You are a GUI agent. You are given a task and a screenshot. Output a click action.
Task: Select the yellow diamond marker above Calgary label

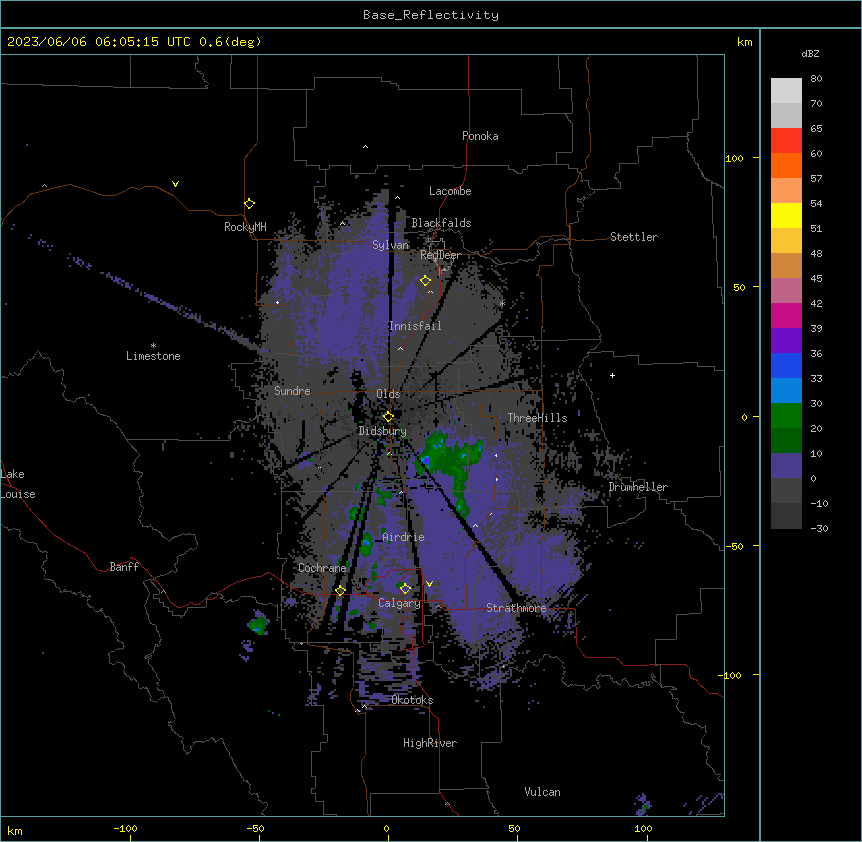click(x=405, y=589)
